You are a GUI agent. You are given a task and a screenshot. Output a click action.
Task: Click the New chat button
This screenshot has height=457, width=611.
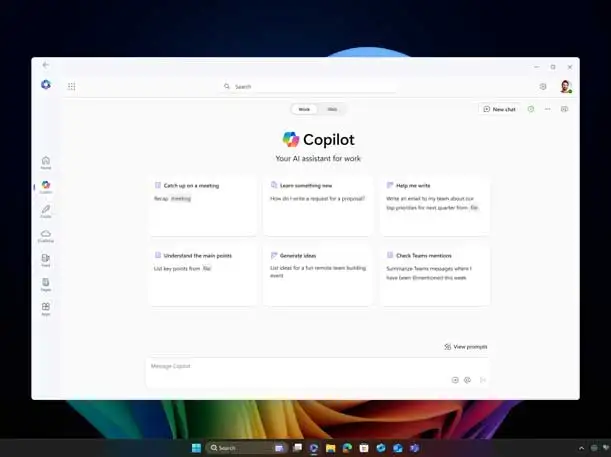pos(500,109)
